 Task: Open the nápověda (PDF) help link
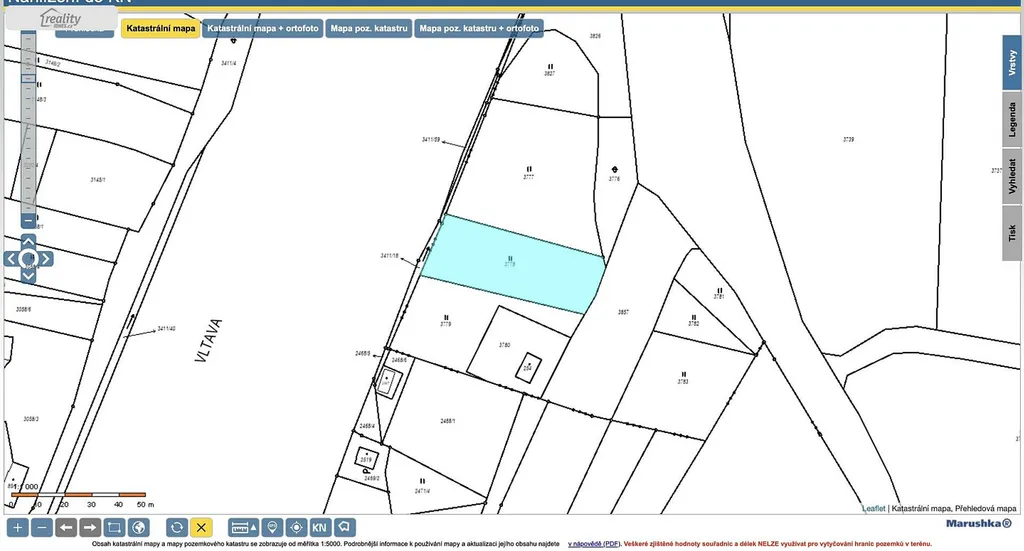(x=594, y=544)
